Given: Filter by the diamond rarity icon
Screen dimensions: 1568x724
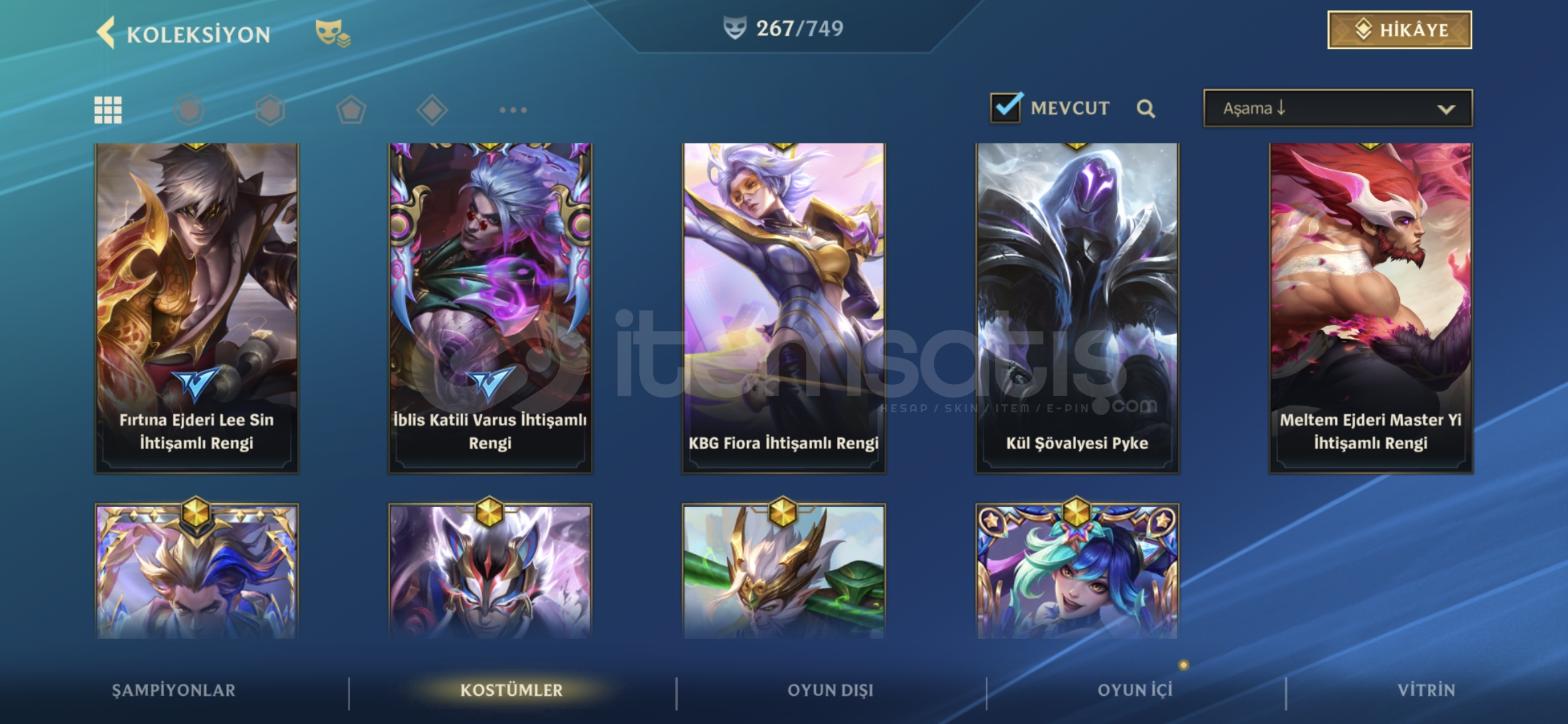Looking at the screenshot, I should [x=432, y=110].
